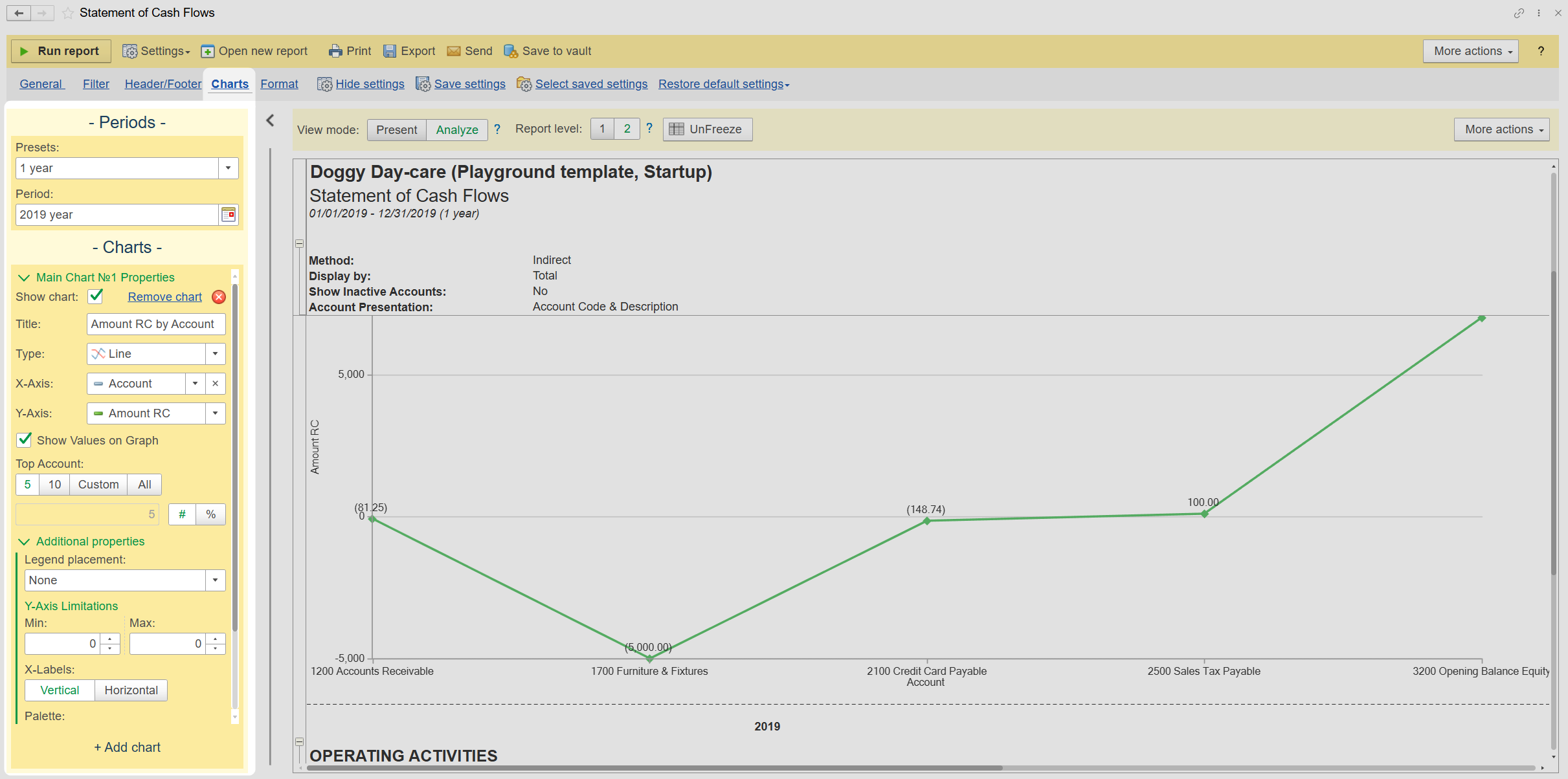Click the Export icon
The image size is (1568, 779).
(x=390, y=51)
